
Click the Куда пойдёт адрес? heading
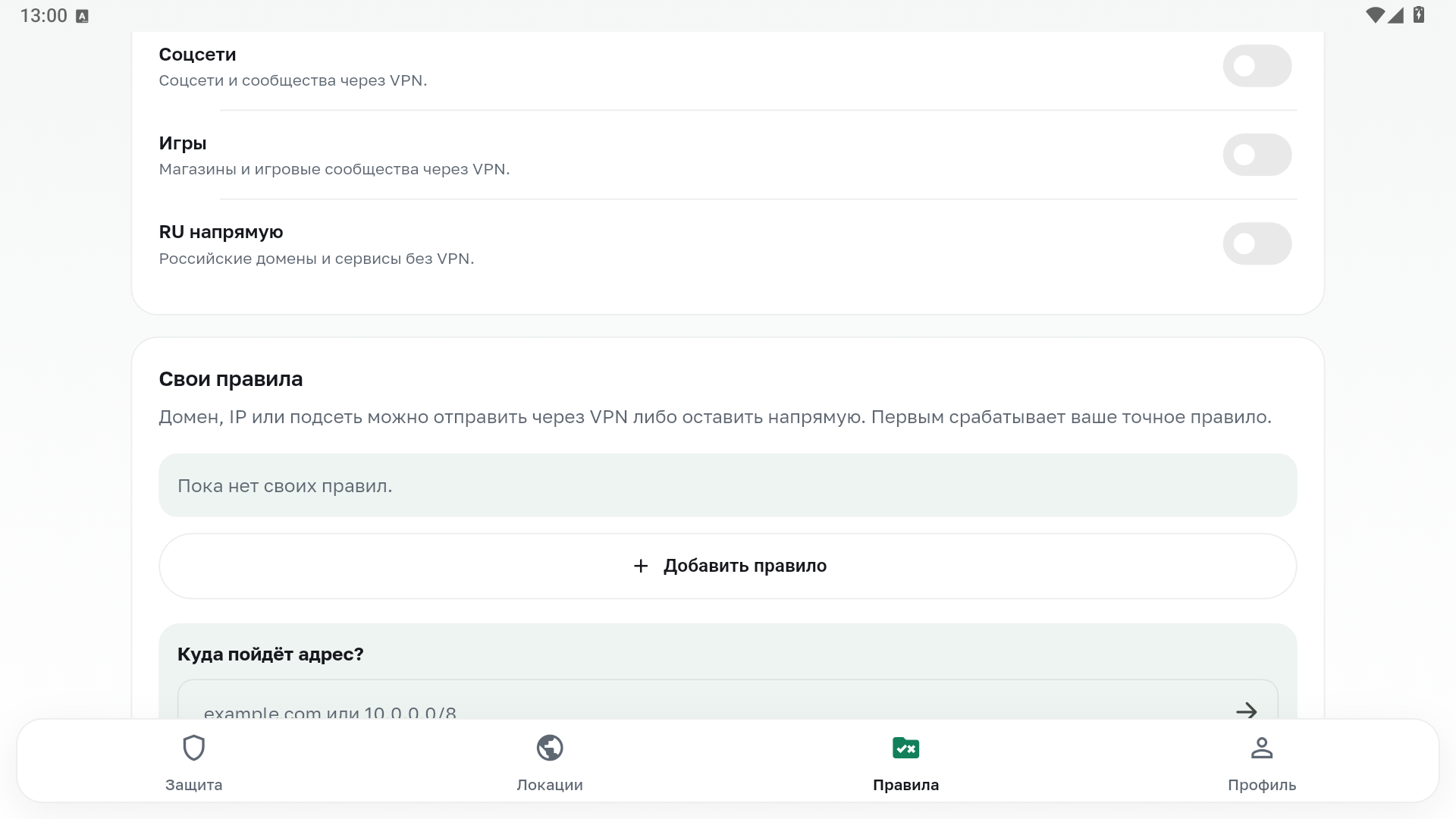click(271, 654)
